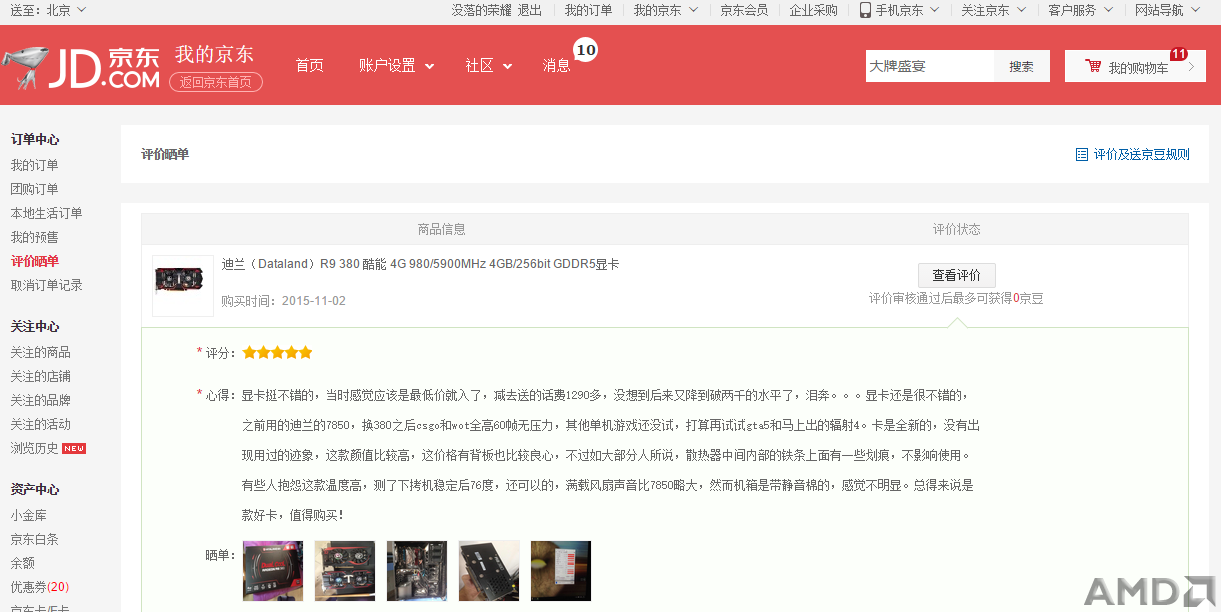The width and height of the screenshot is (1221, 612).
Task: Open the fifth review photo
Action: 561,571
